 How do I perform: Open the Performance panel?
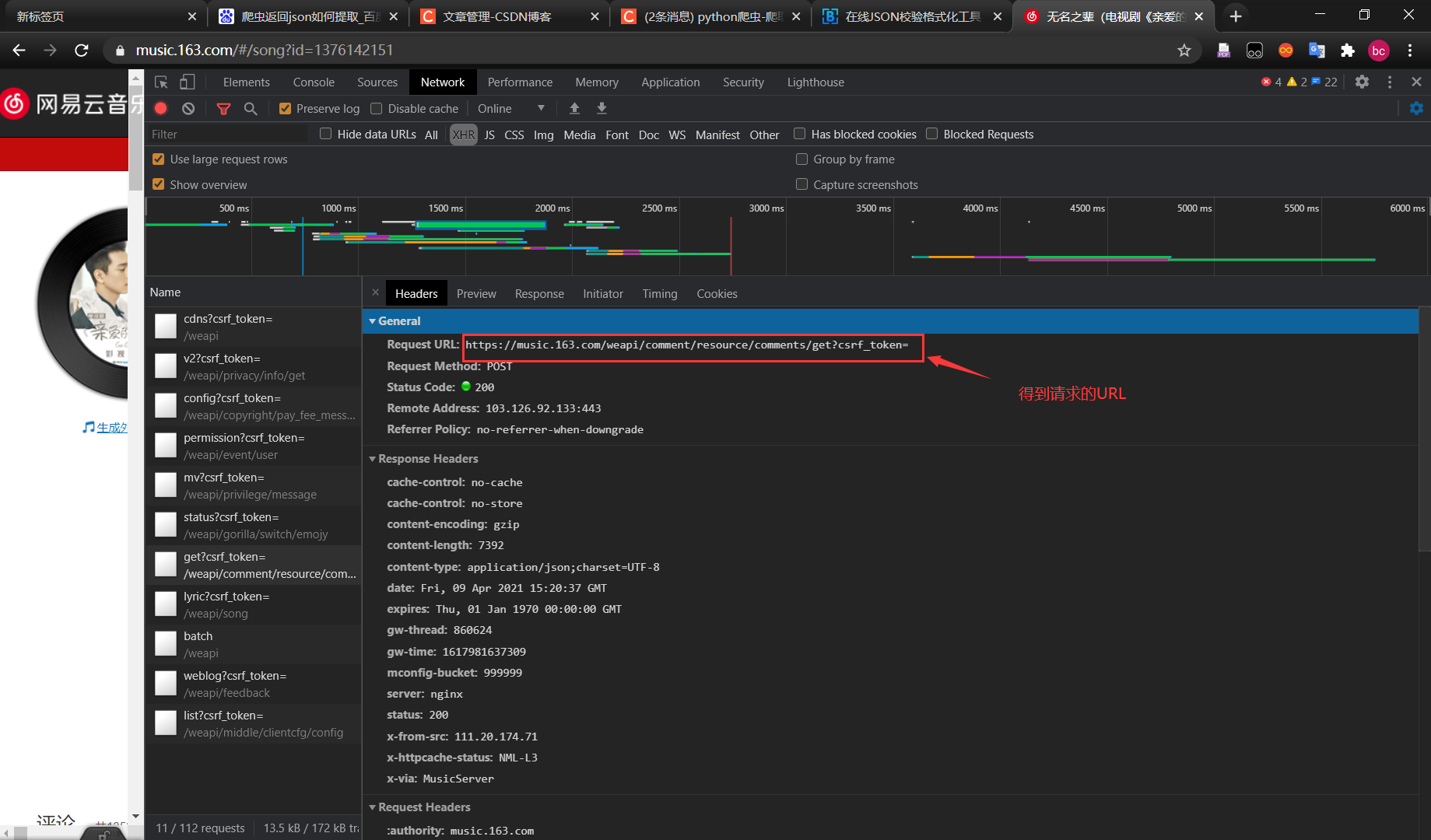point(520,82)
